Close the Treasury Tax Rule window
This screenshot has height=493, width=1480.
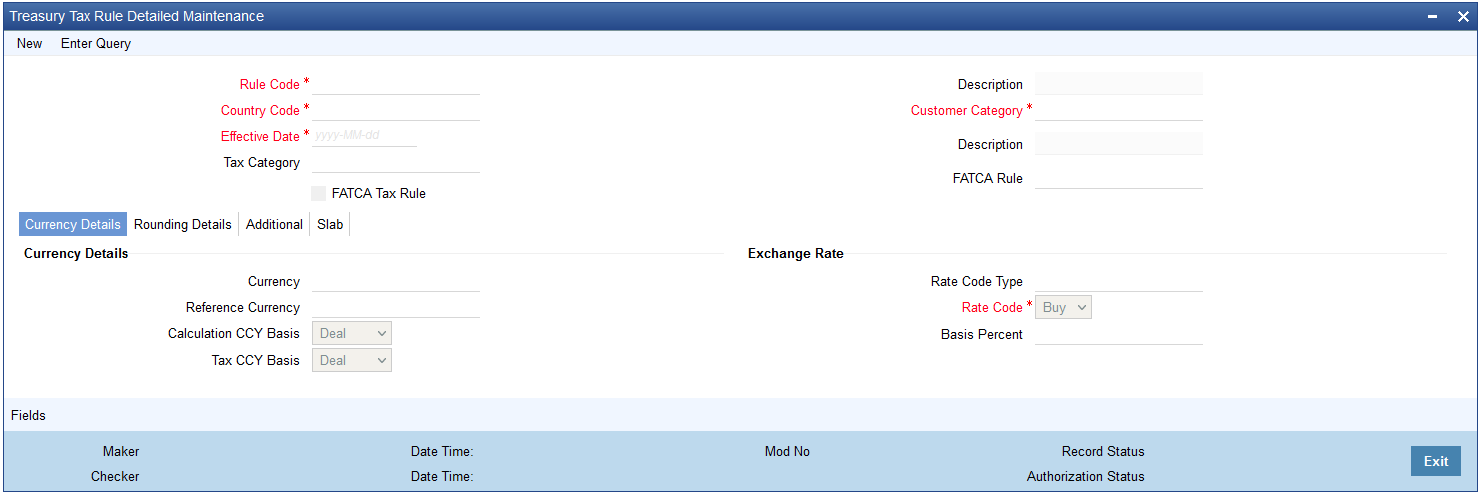pyautogui.click(x=1462, y=17)
